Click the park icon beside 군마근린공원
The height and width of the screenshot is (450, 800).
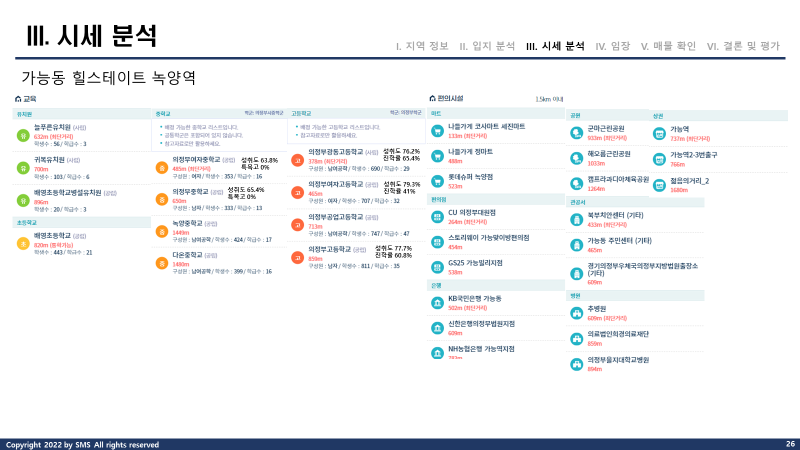coord(577,133)
